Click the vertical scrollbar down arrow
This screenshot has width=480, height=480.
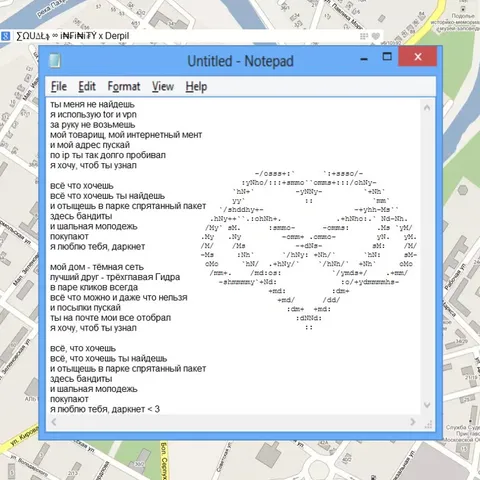click(427, 405)
